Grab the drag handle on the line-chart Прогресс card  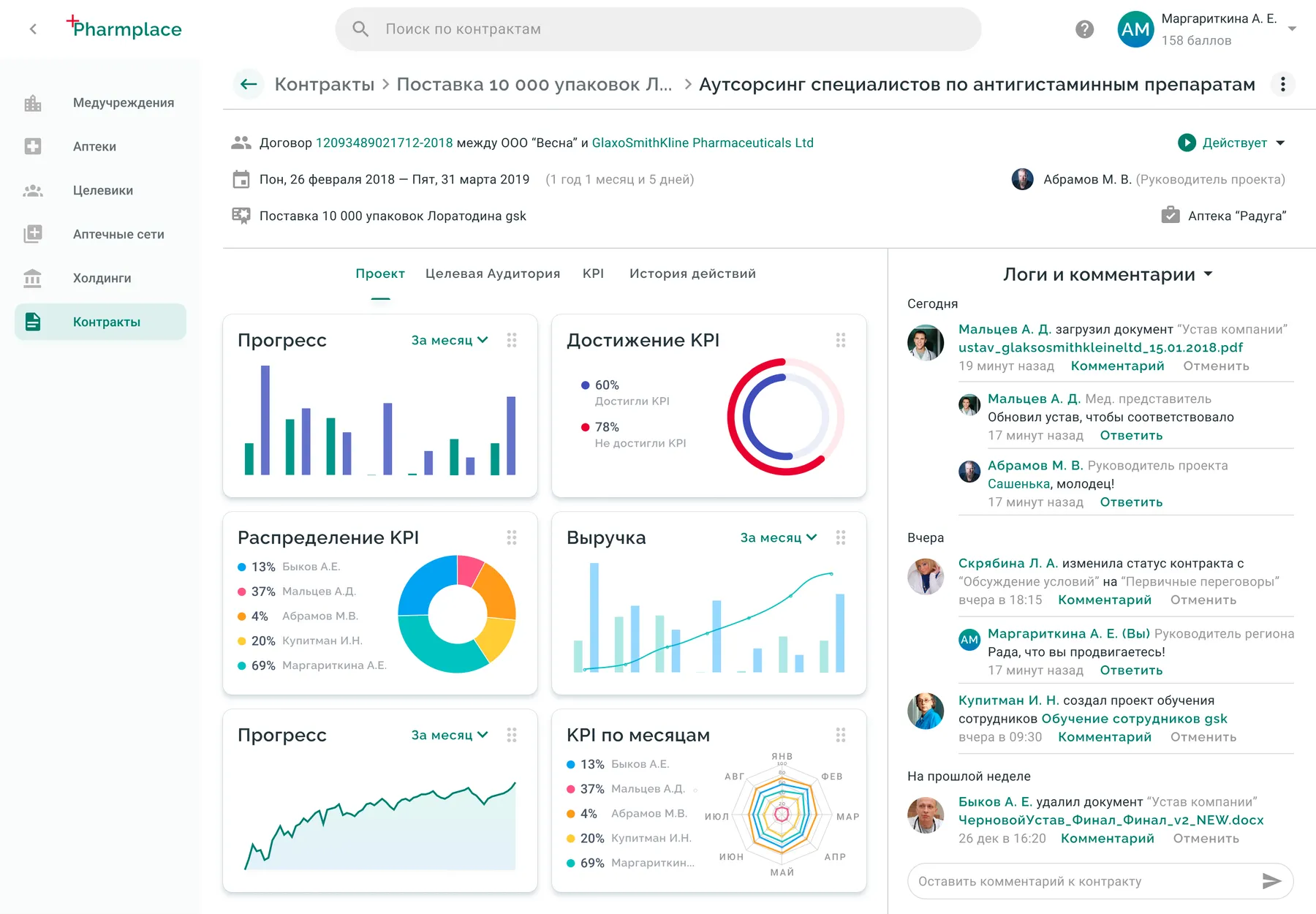tap(512, 735)
